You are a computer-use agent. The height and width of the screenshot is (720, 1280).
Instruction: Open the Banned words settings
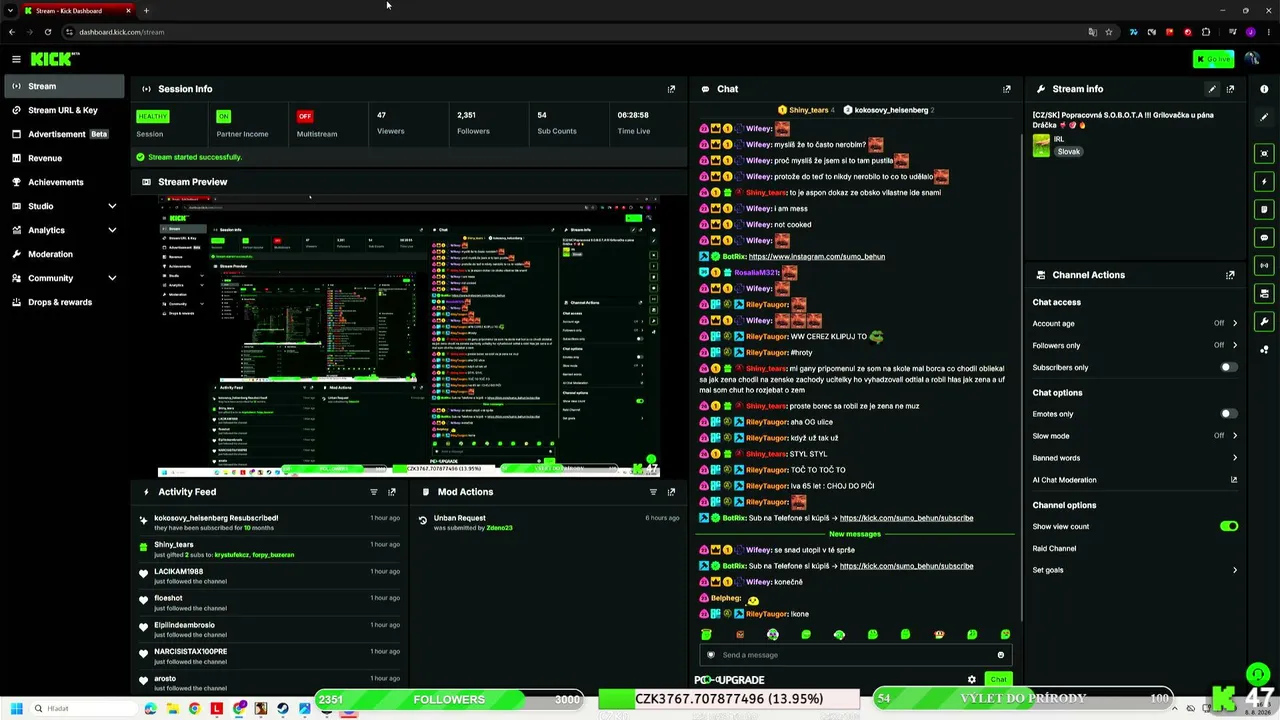tap(1135, 458)
